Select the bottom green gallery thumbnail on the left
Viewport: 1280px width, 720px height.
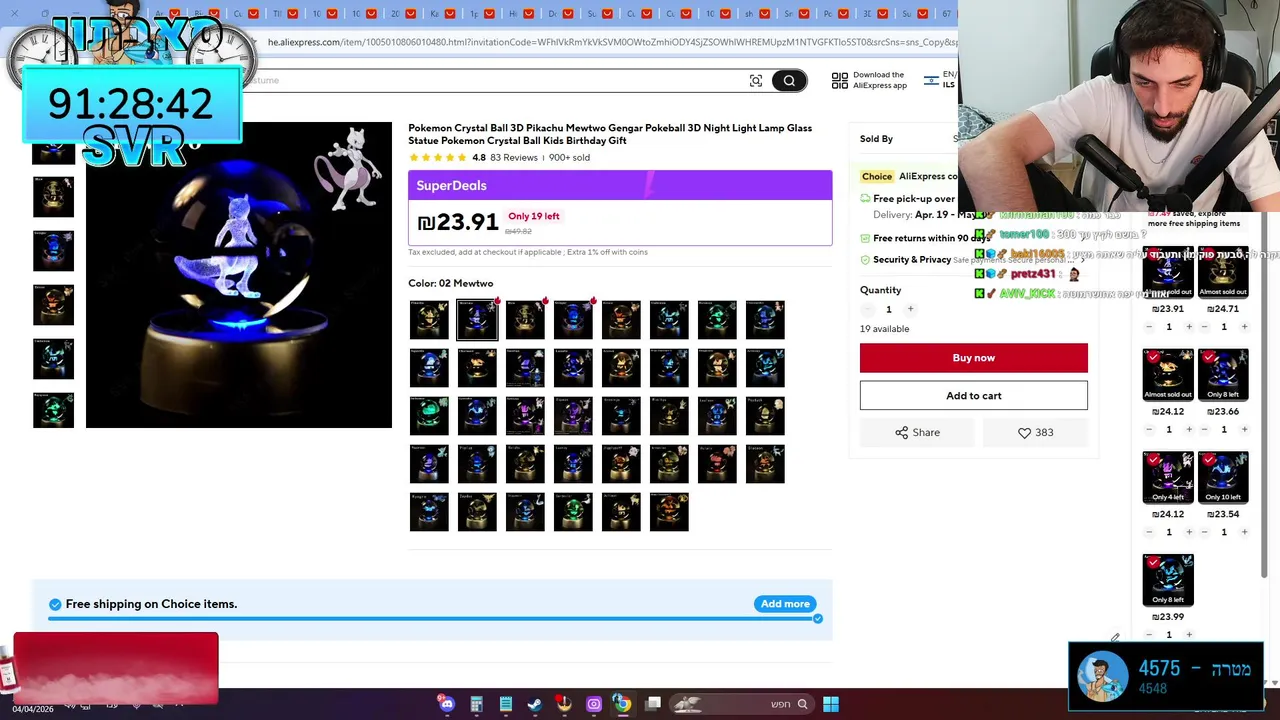(53, 410)
